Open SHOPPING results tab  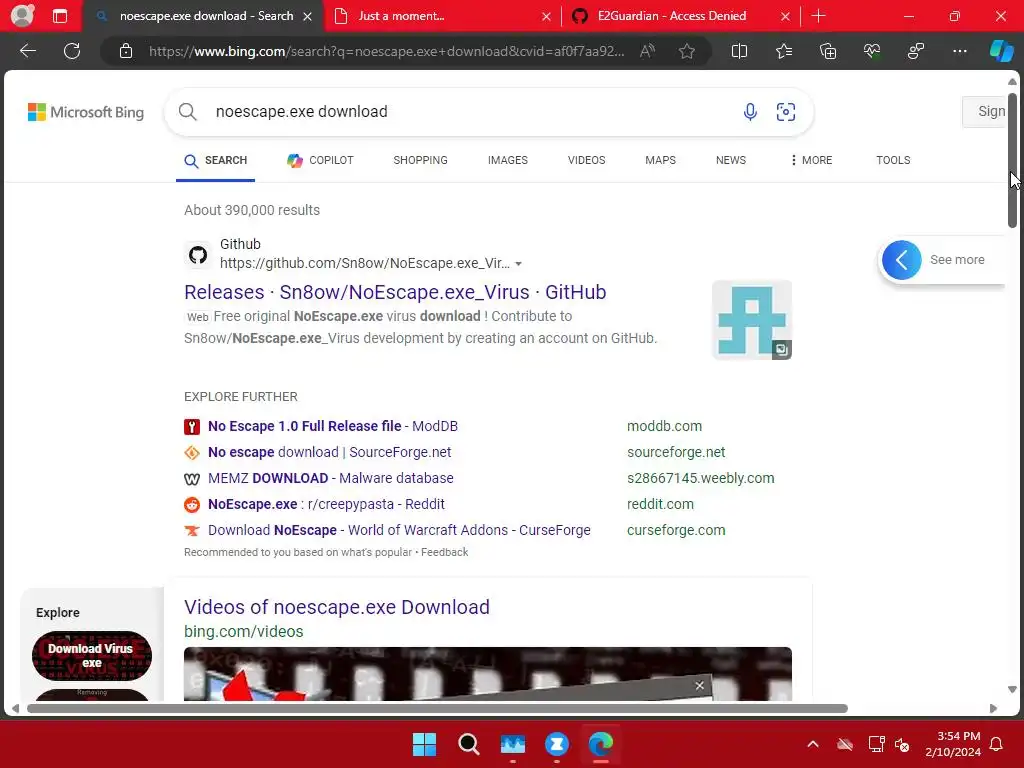(421, 160)
